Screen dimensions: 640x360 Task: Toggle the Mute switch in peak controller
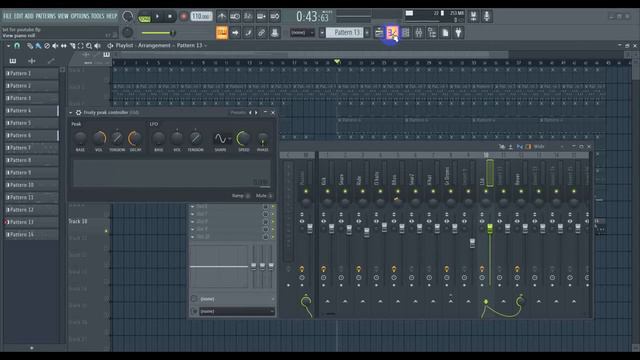270,196
